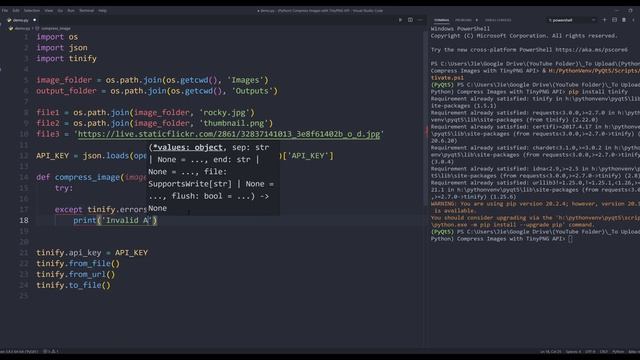Image resolution: width=640 pixels, height=360 pixels.
Task: Switch to the Problems panel tab
Action: (463, 20)
